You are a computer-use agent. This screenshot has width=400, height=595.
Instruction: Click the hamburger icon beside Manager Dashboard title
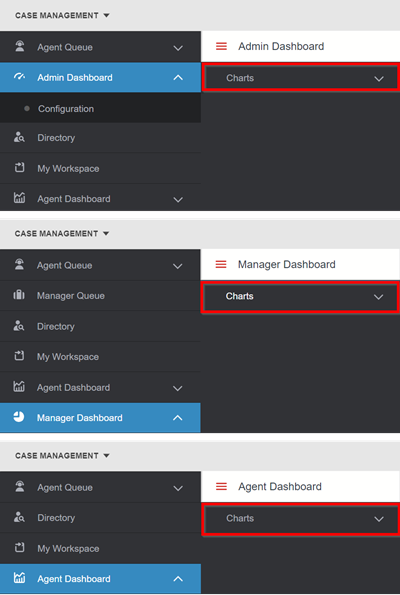click(221, 264)
